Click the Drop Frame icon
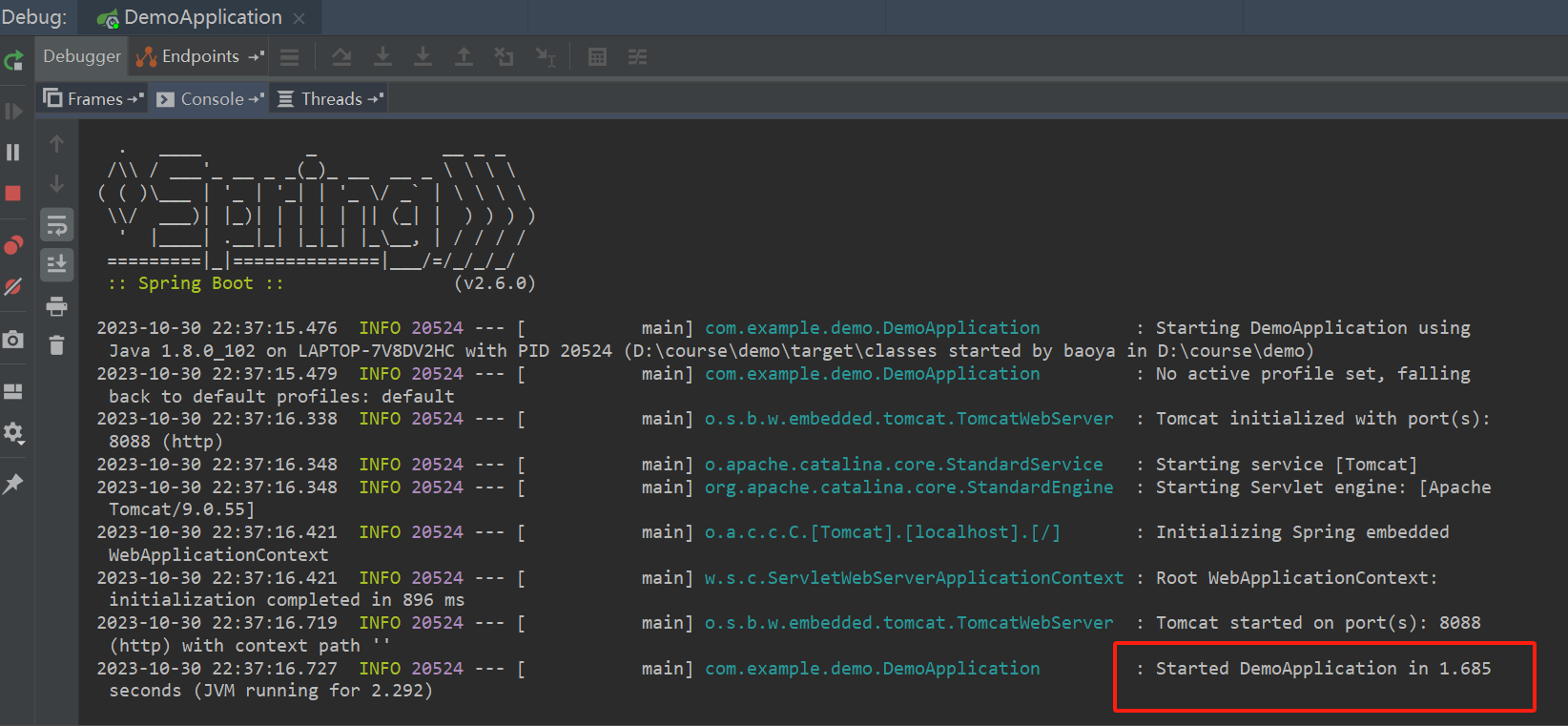This screenshot has height=726, width=1568. click(x=504, y=57)
